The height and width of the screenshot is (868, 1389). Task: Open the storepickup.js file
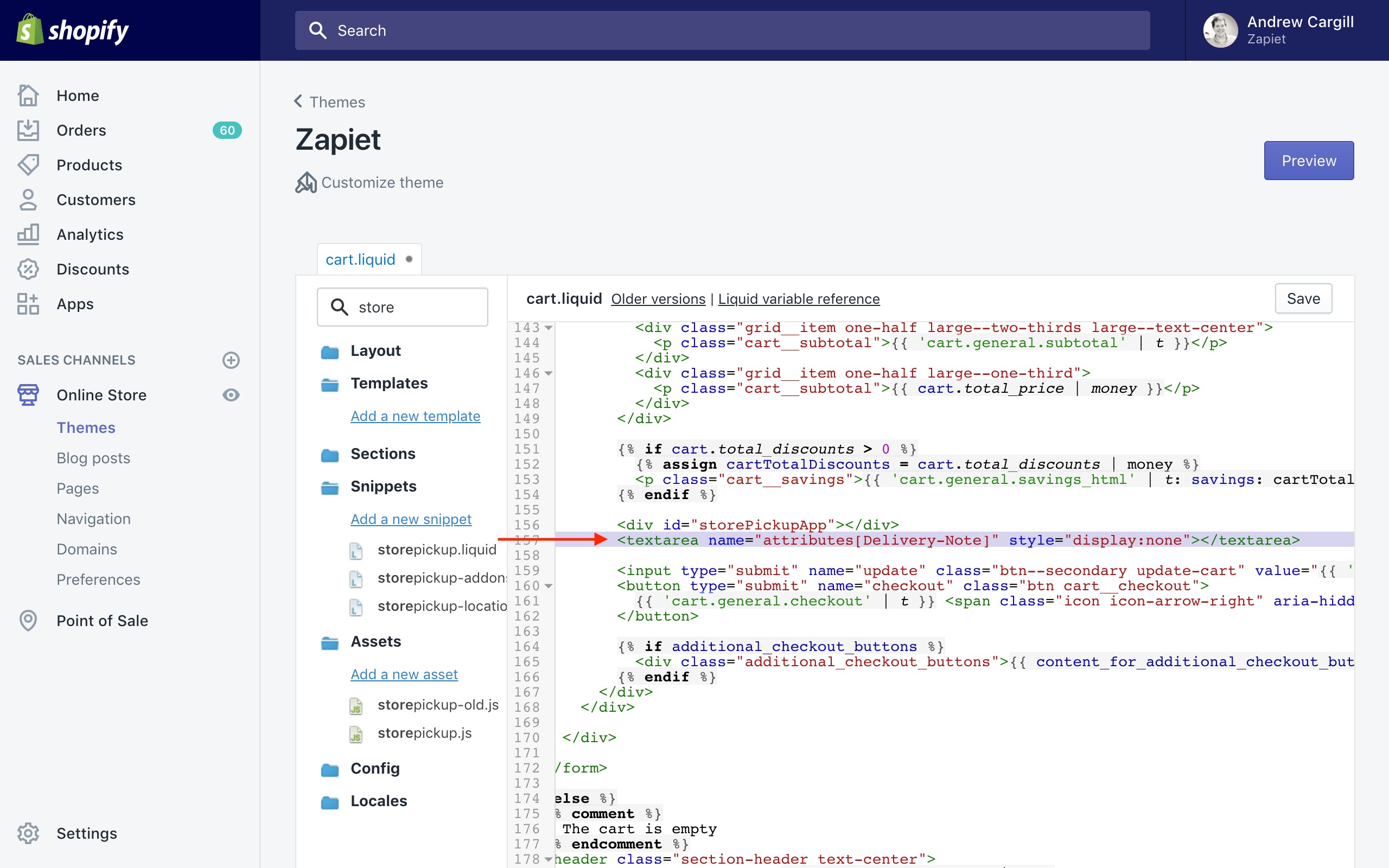(424, 733)
